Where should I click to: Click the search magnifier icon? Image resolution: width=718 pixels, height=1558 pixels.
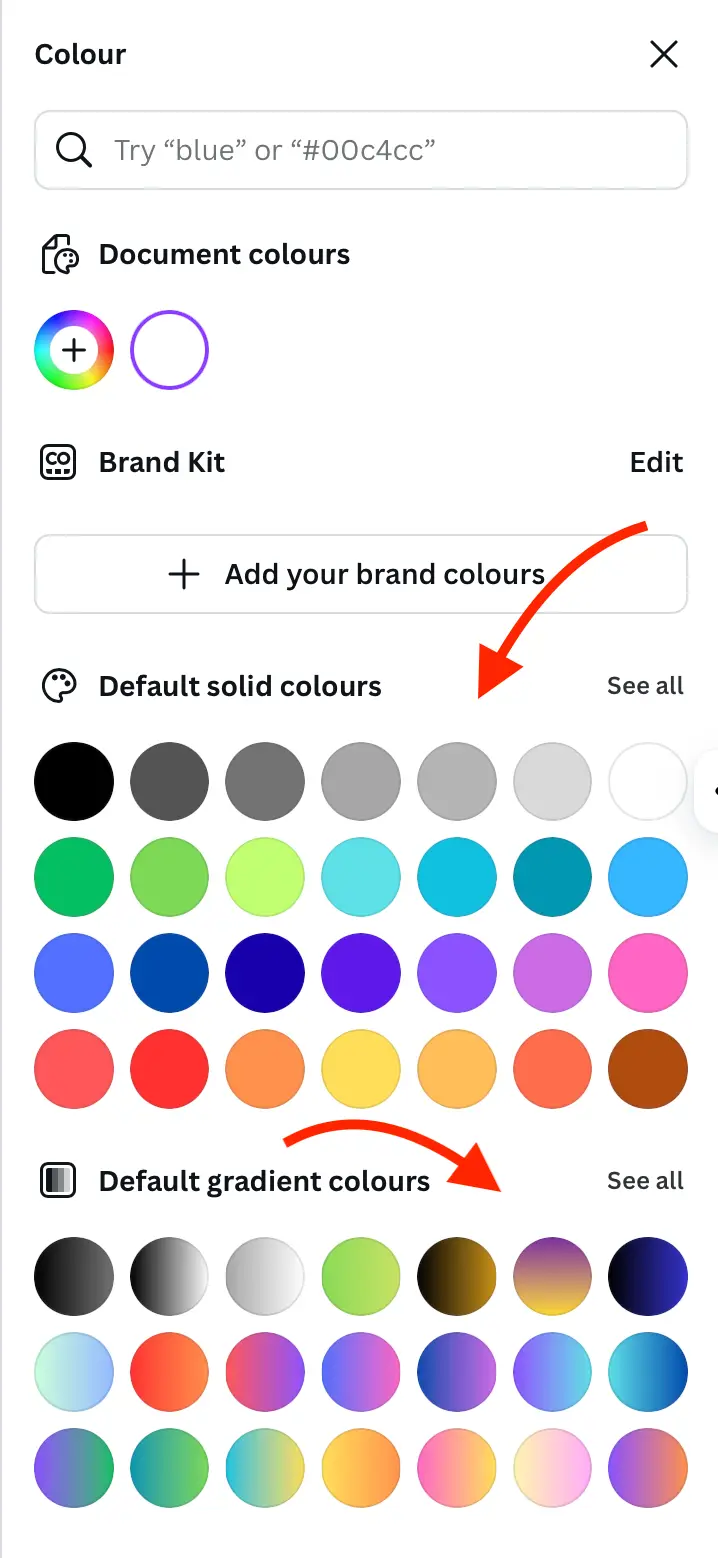[73, 150]
